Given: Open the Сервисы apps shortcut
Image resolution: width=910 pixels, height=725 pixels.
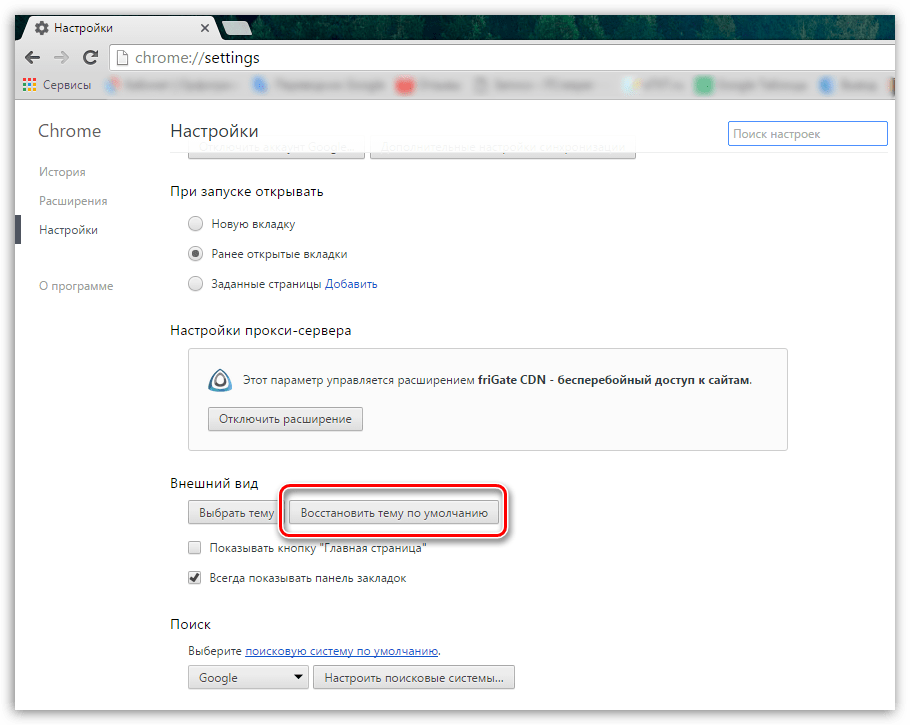Looking at the screenshot, I should point(57,85).
